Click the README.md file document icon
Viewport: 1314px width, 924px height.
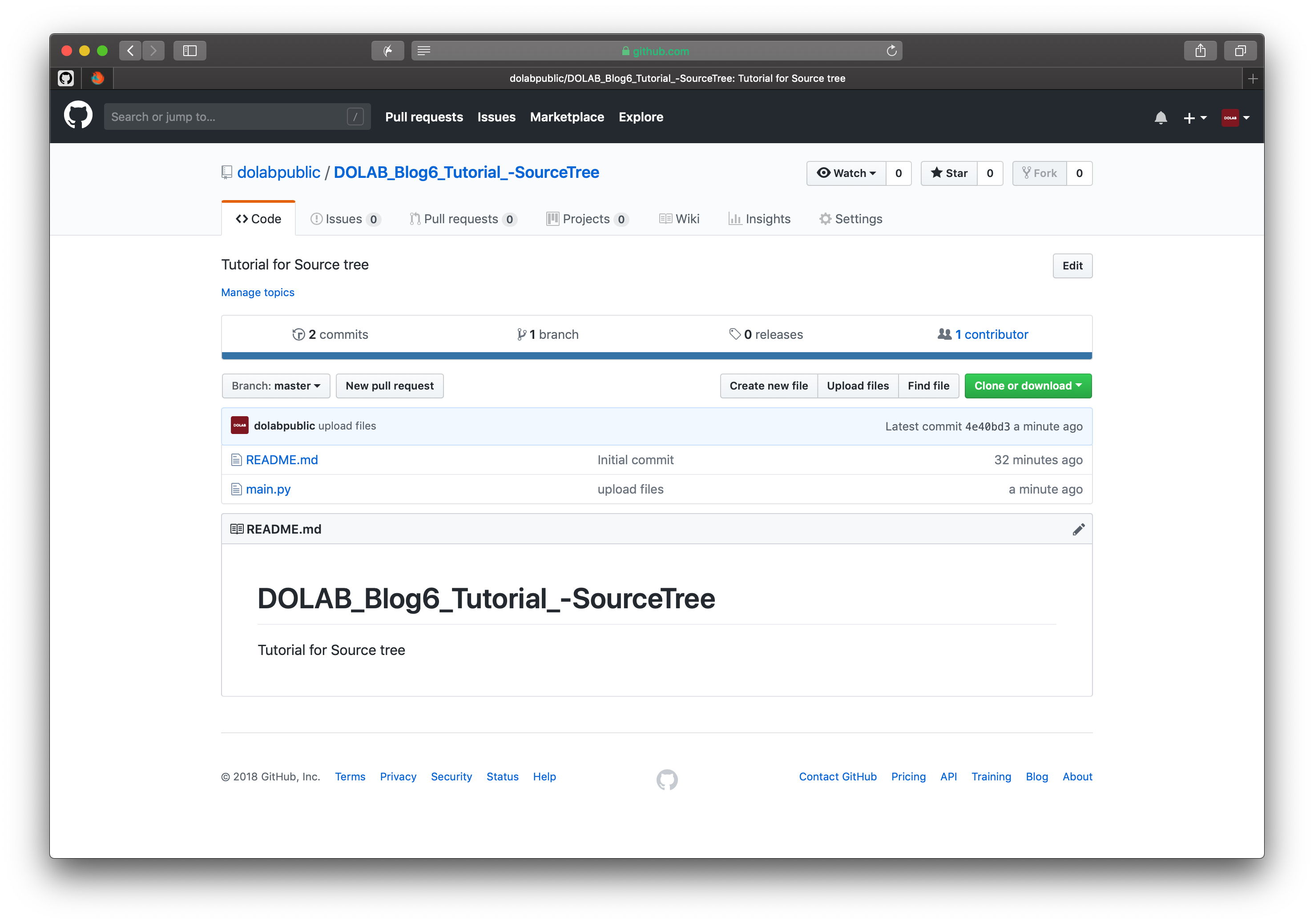(x=235, y=459)
